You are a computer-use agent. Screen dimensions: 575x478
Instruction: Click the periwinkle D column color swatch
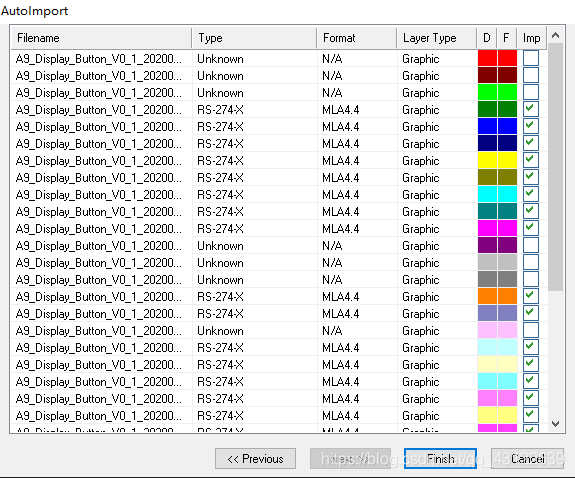pyautogui.click(x=487, y=313)
